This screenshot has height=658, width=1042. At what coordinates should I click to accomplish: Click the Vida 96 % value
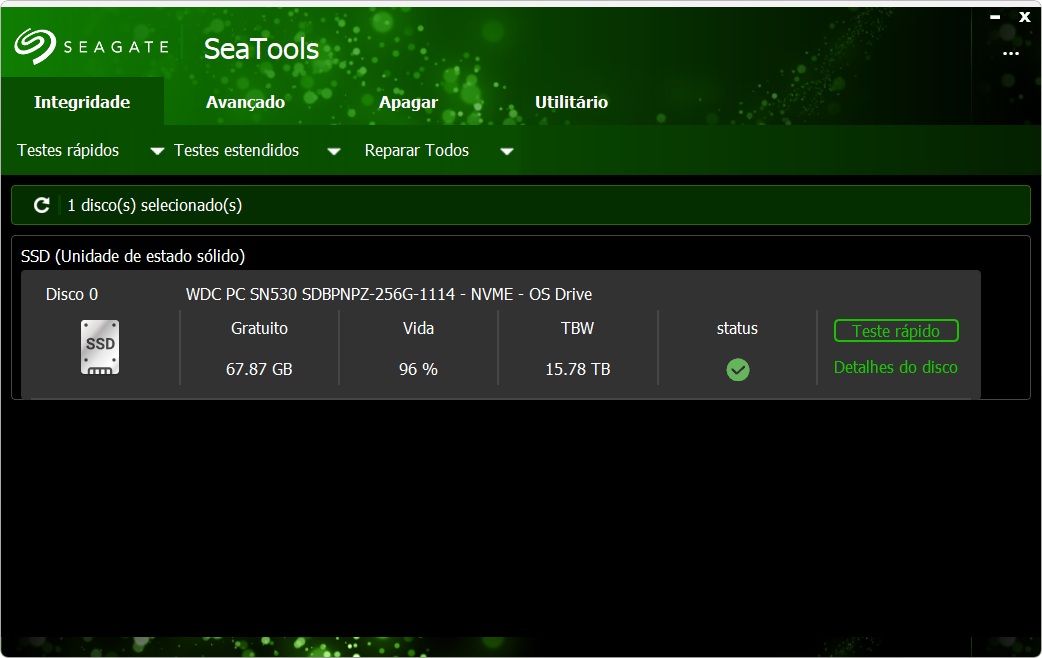click(418, 369)
